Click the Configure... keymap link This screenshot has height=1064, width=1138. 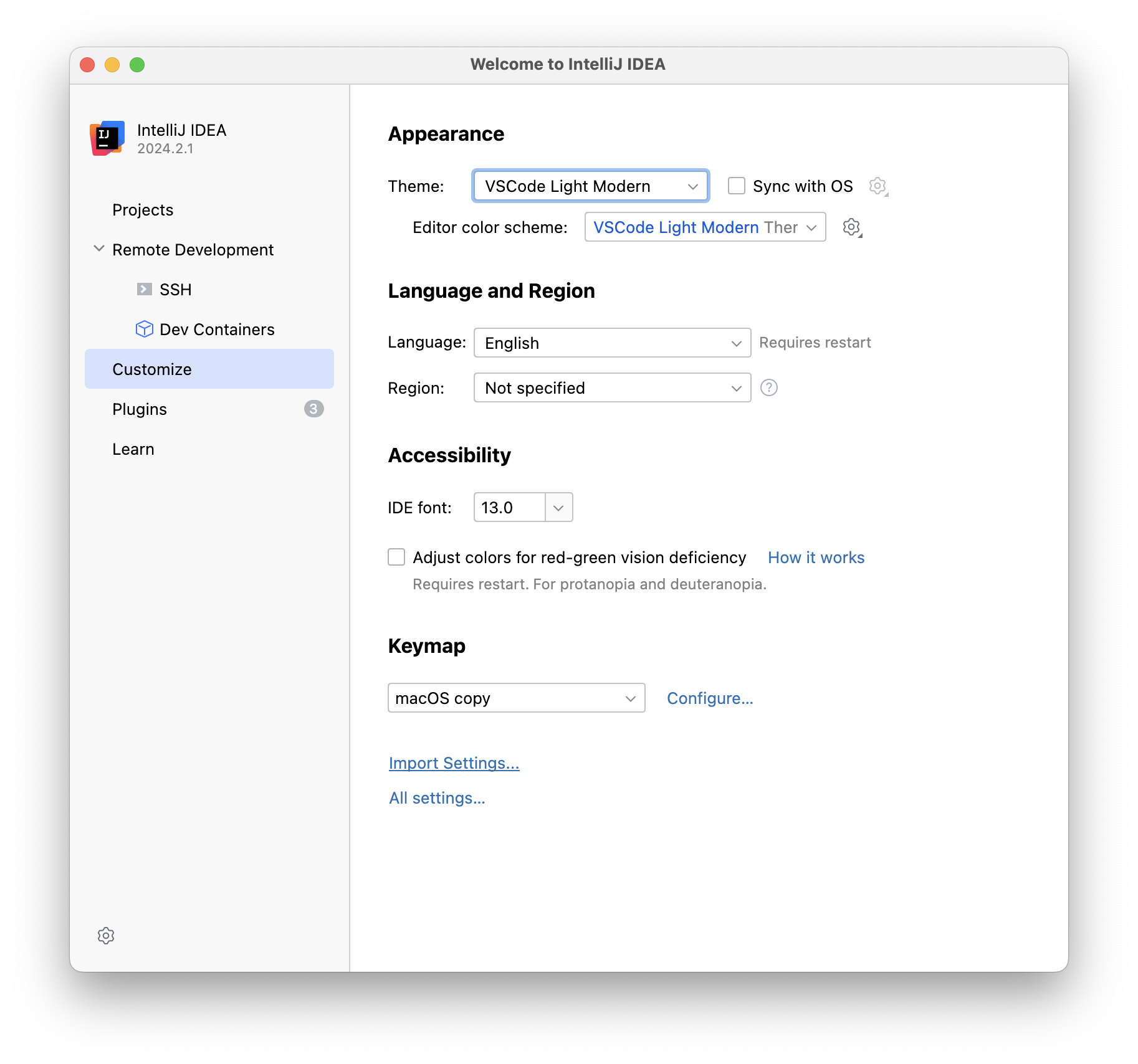click(710, 698)
